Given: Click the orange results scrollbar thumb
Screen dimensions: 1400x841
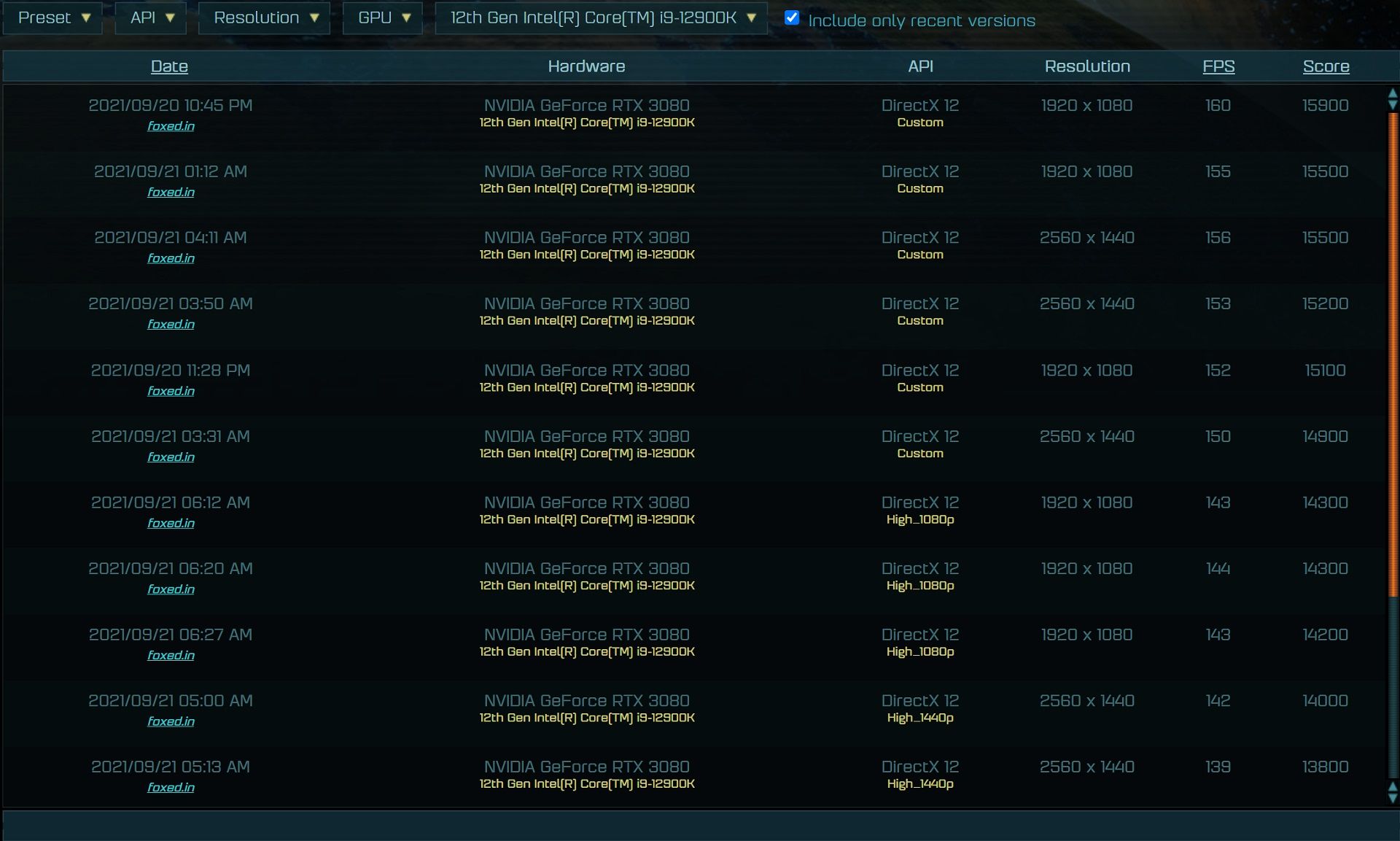Looking at the screenshot, I should [1393, 354].
